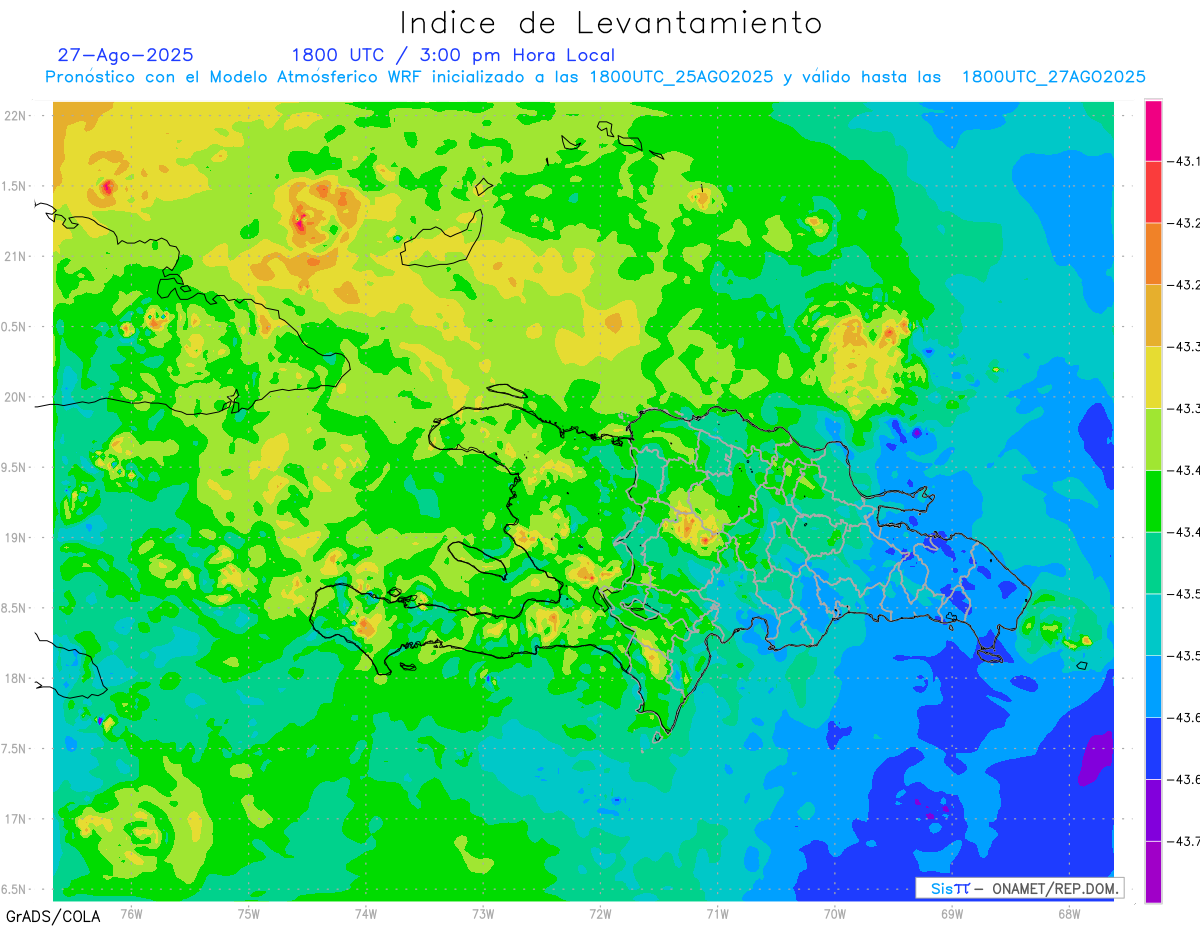
Task: Click the '72W' longitude label
Action: [600, 912]
